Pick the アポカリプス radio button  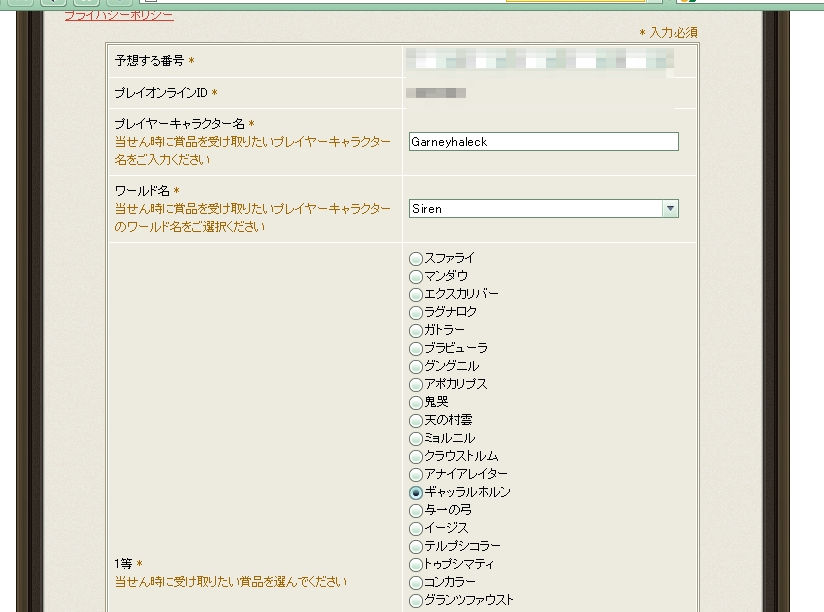pyautogui.click(x=416, y=384)
